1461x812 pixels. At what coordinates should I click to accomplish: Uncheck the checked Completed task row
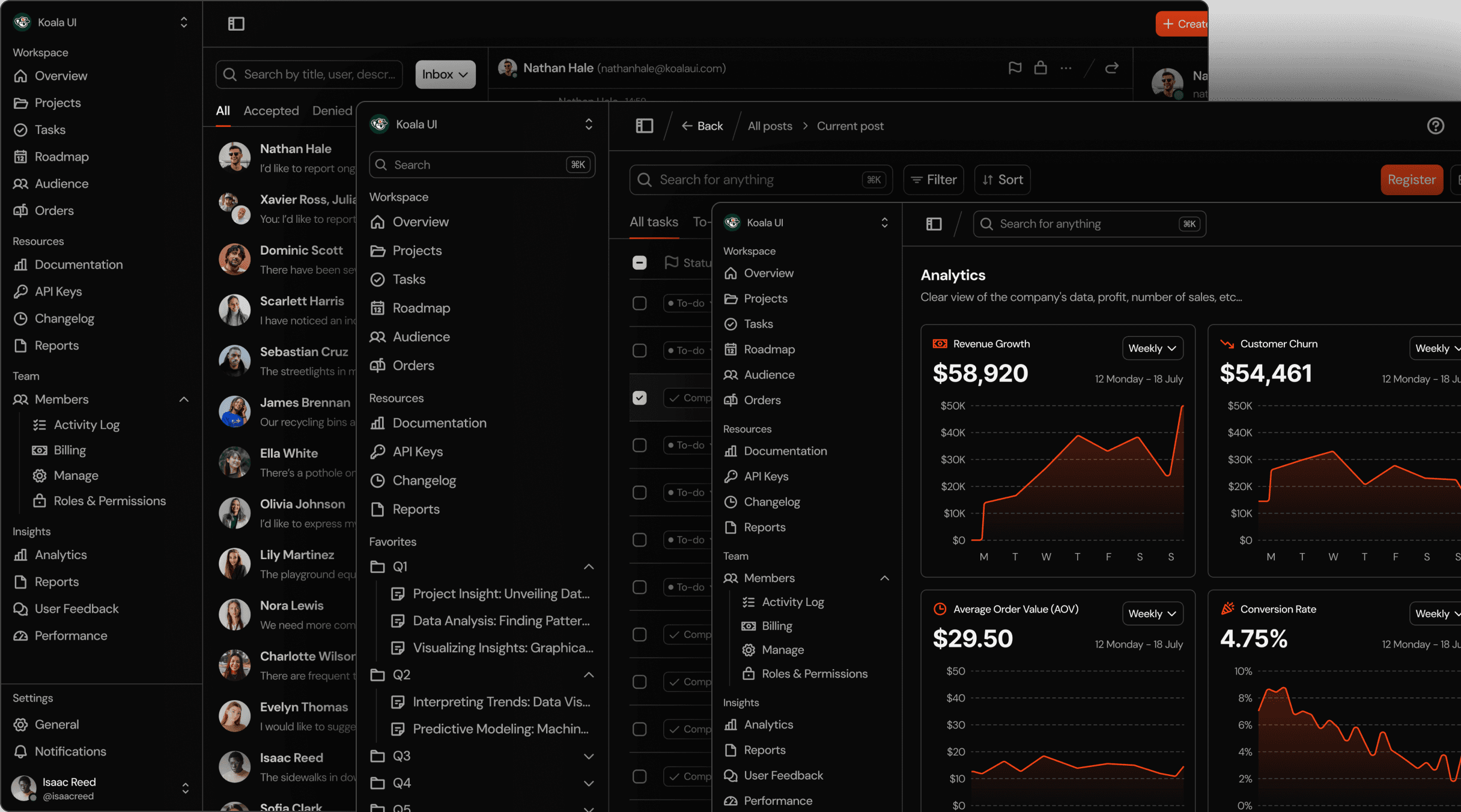point(639,398)
